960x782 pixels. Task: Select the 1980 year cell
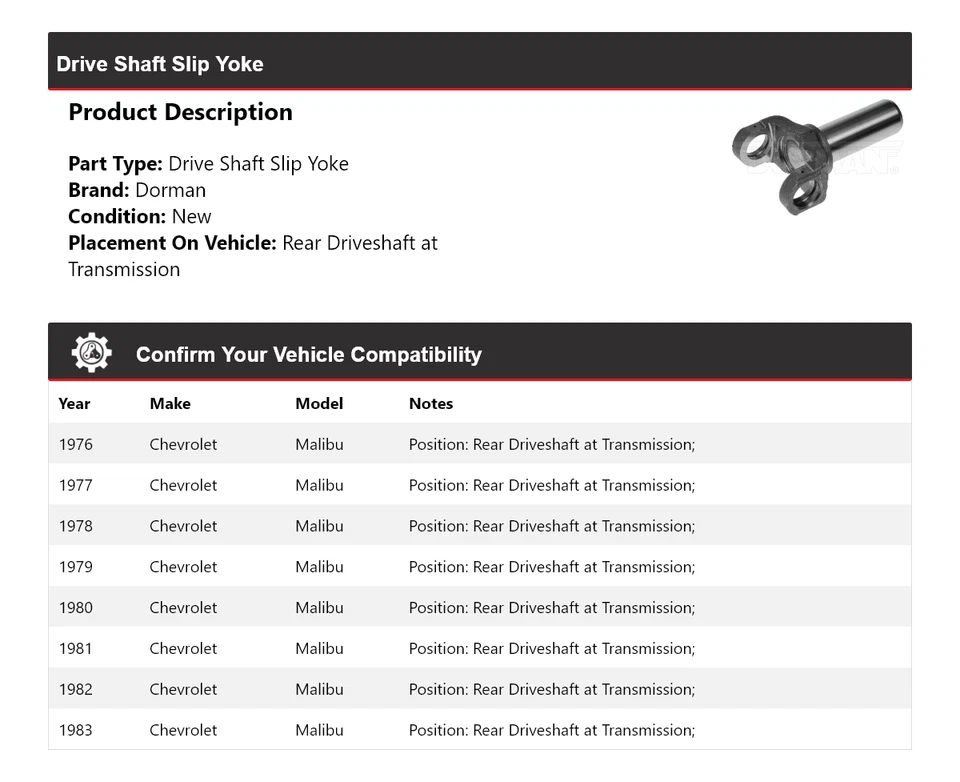(x=75, y=608)
